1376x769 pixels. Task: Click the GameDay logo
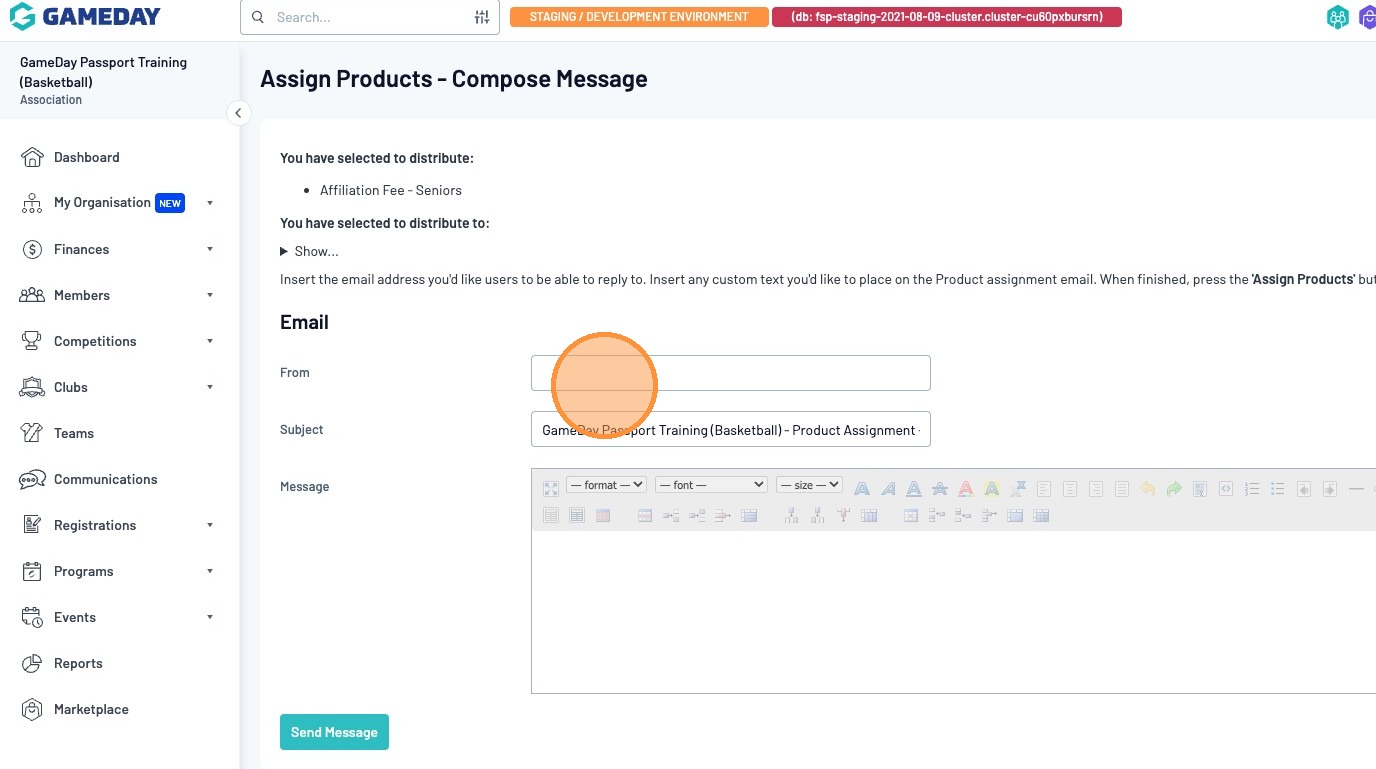[x=86, y=17]
